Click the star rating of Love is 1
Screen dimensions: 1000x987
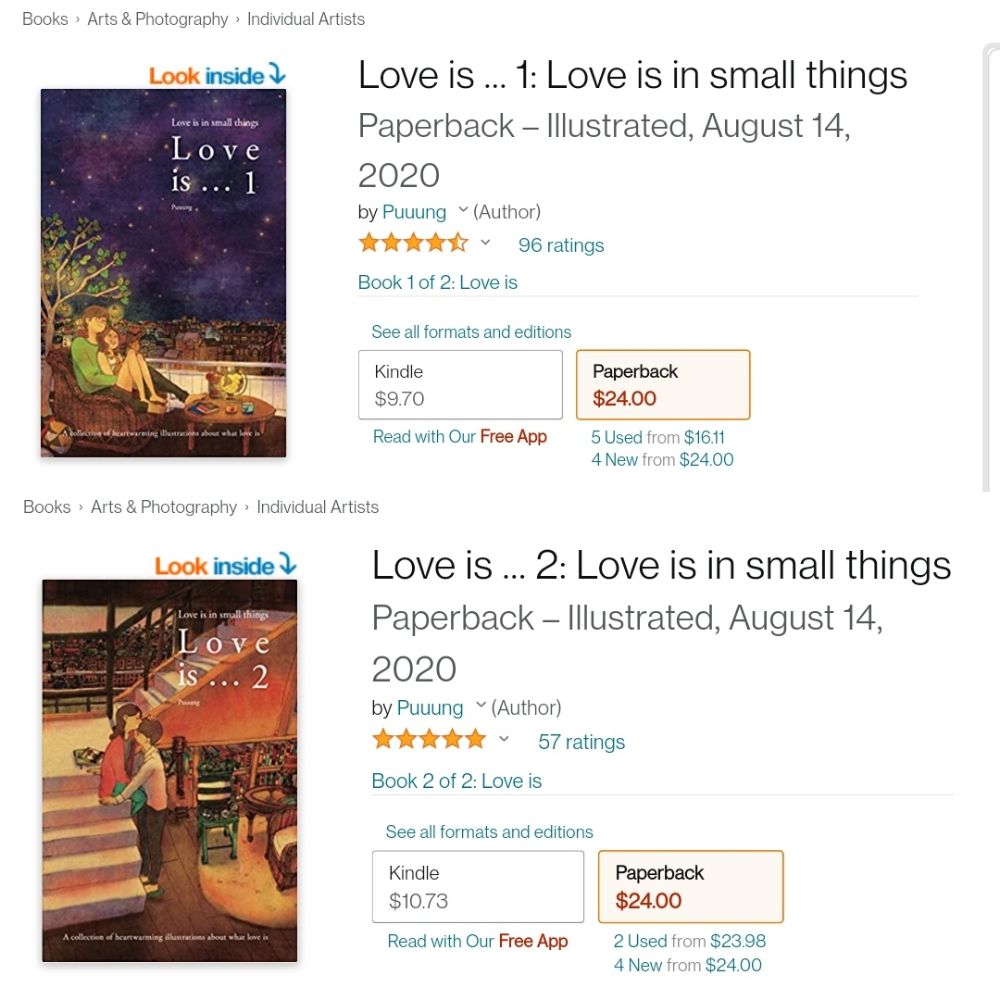tap(413, 243)
